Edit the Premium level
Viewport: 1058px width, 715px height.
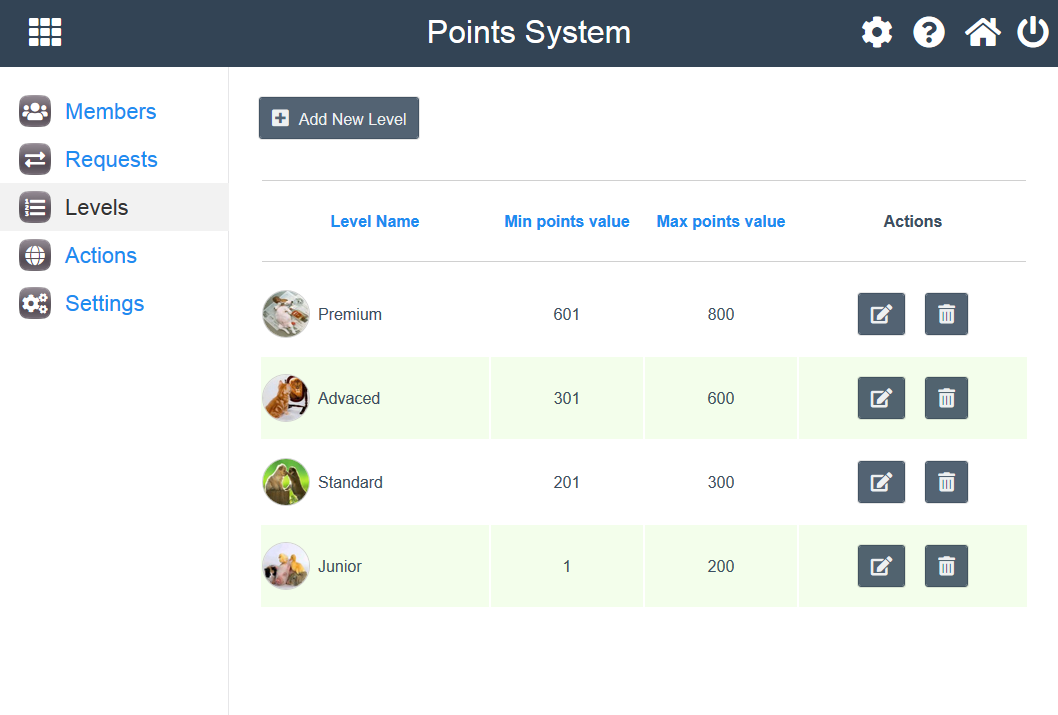tap(881, 314)
